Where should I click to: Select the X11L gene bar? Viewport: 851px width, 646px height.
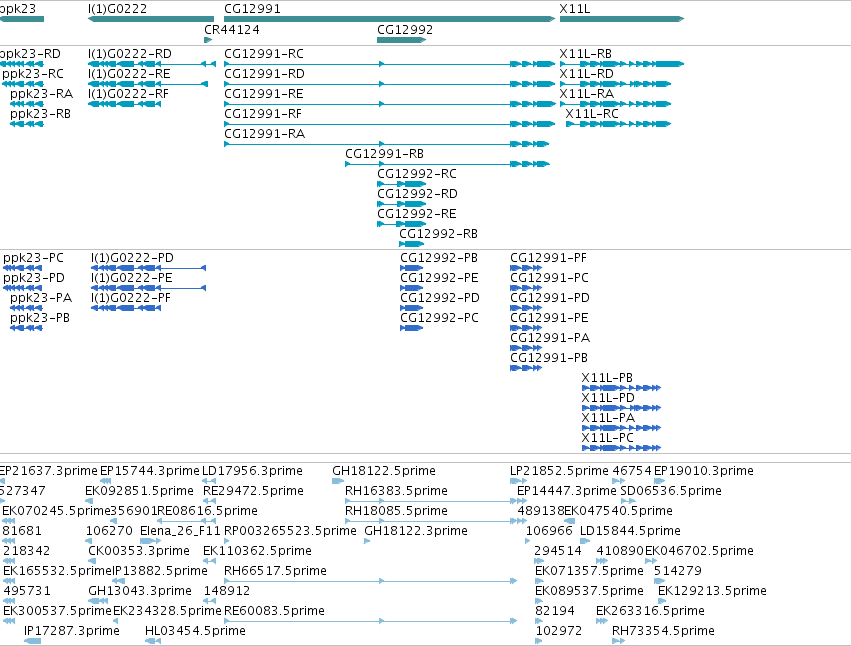point(622,19)
